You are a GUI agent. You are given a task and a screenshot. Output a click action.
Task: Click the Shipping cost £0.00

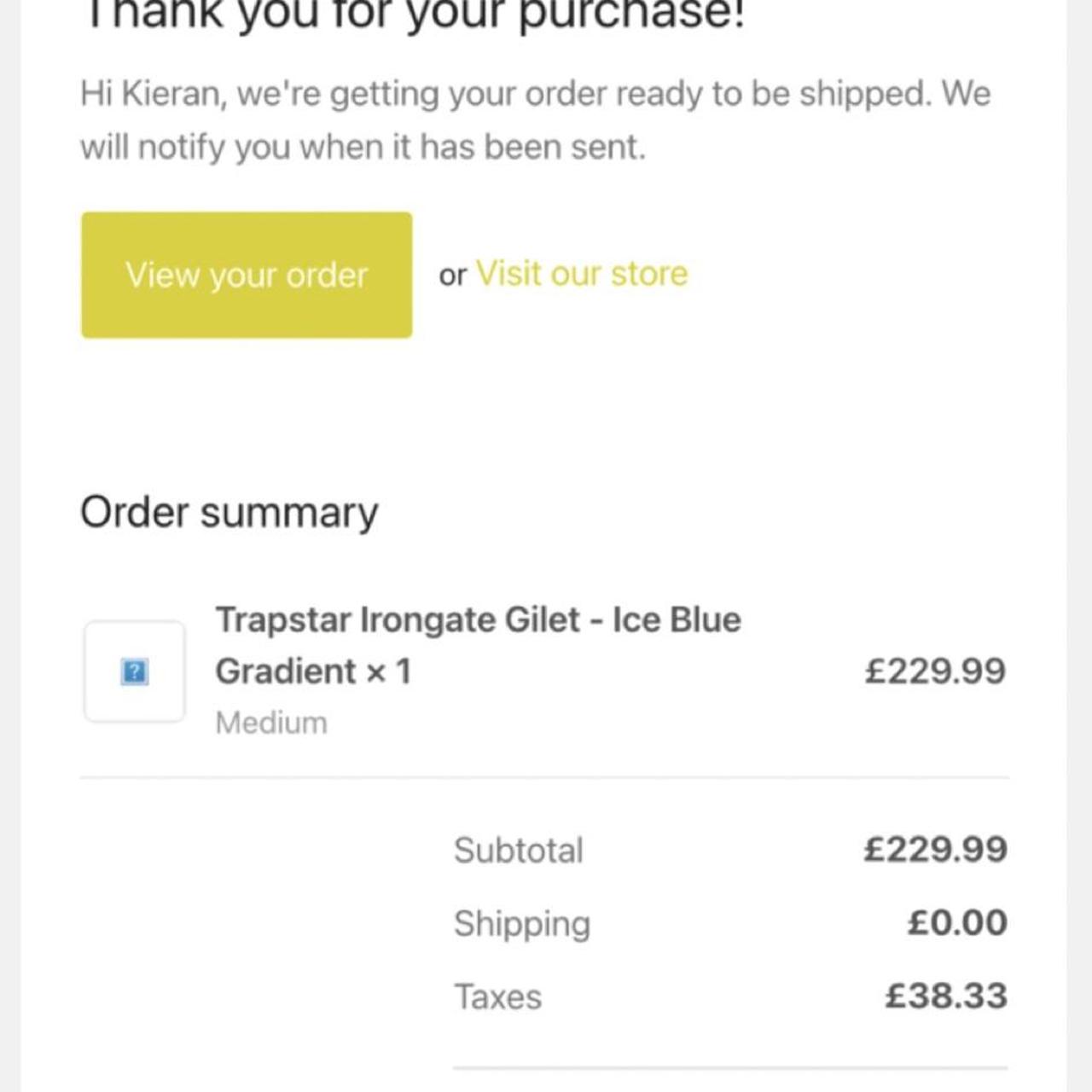(x=956, y=922)
